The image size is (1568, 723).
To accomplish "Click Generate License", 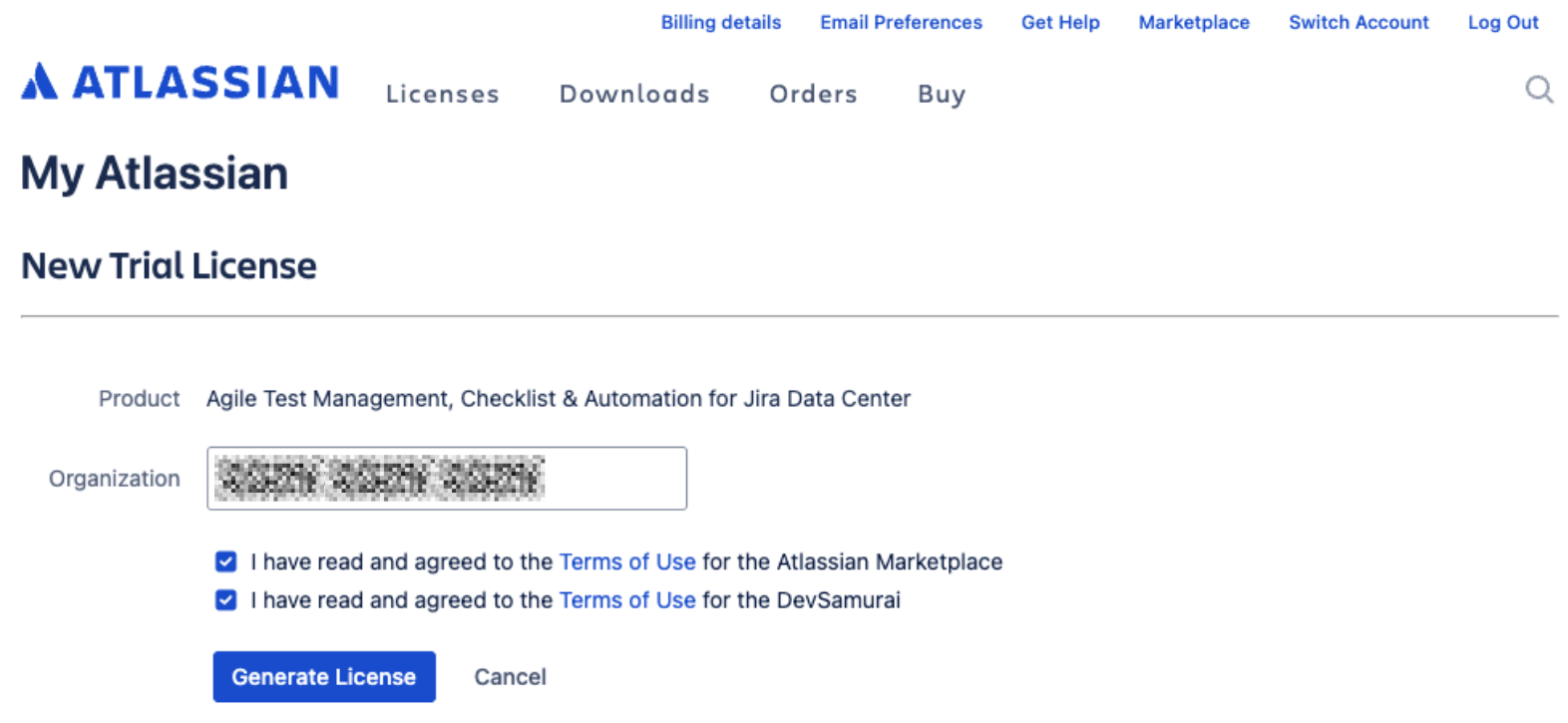I will click(323, 676).
